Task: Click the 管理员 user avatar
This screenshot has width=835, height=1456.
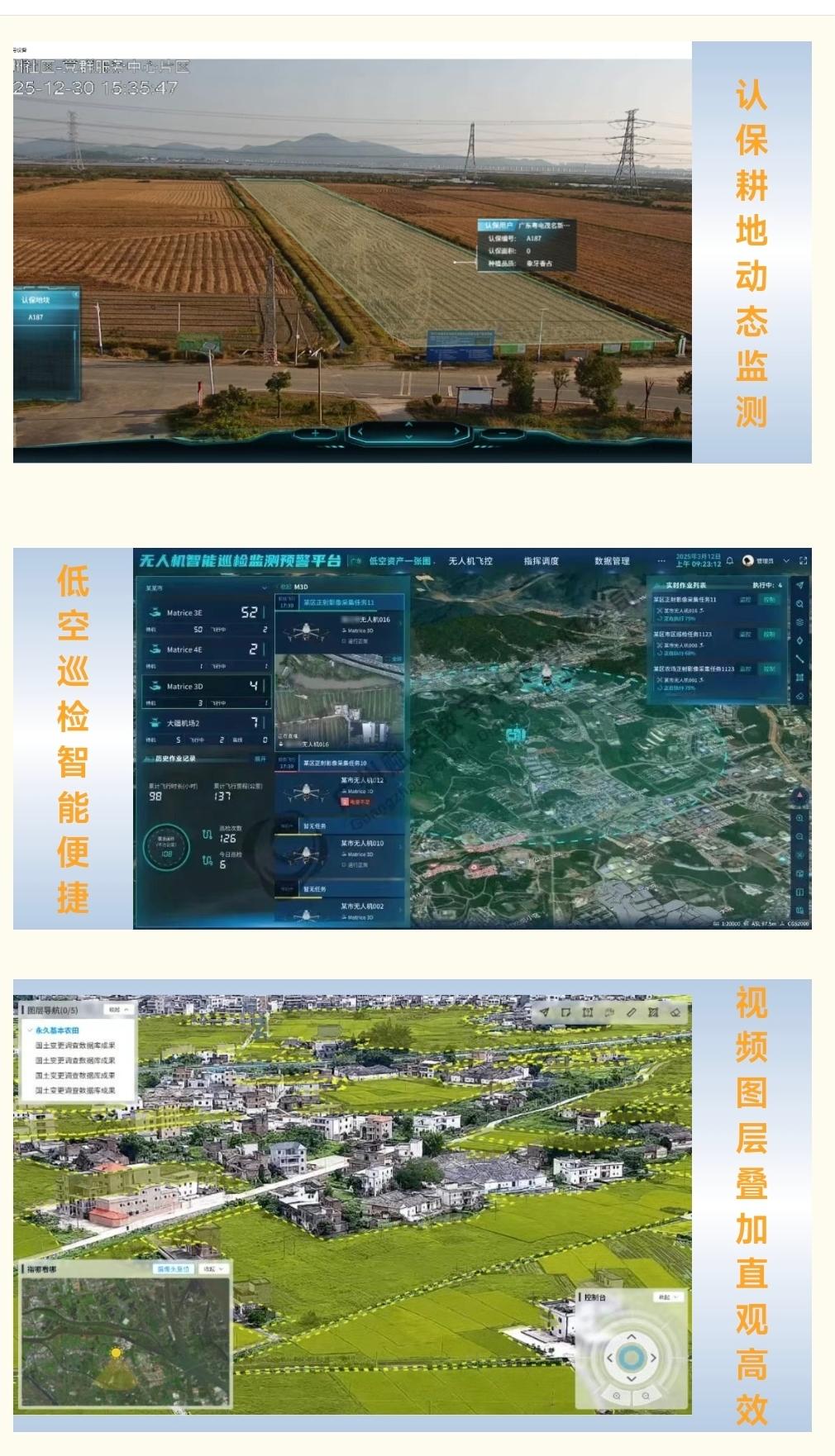Action: click(748, 560)
